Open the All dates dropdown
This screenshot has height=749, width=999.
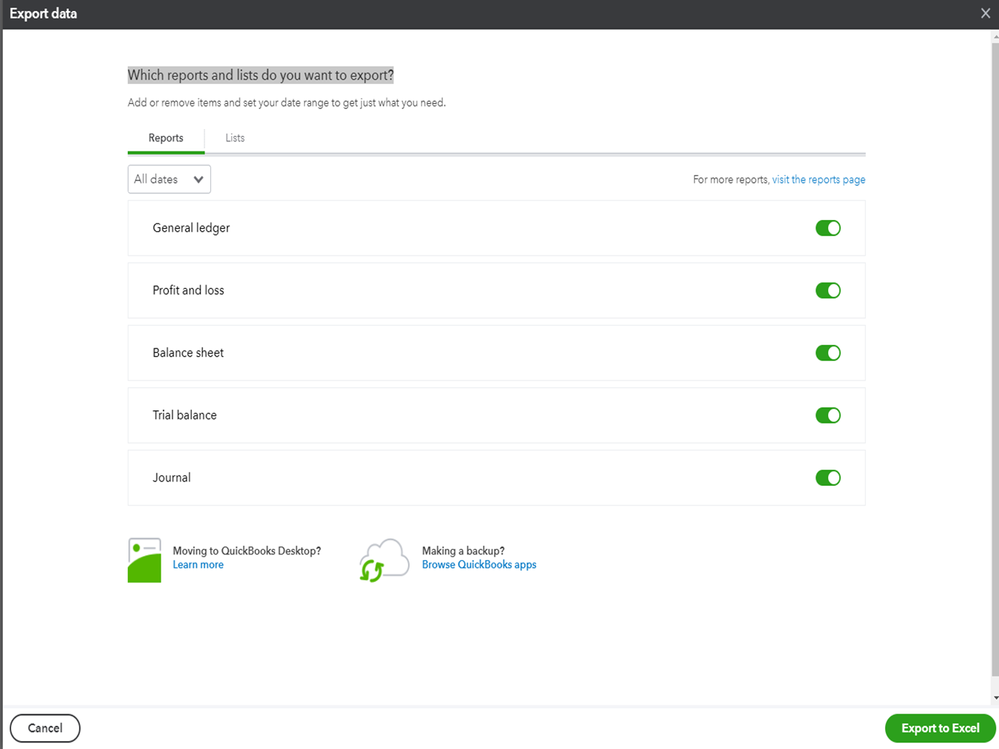(169, 180)
